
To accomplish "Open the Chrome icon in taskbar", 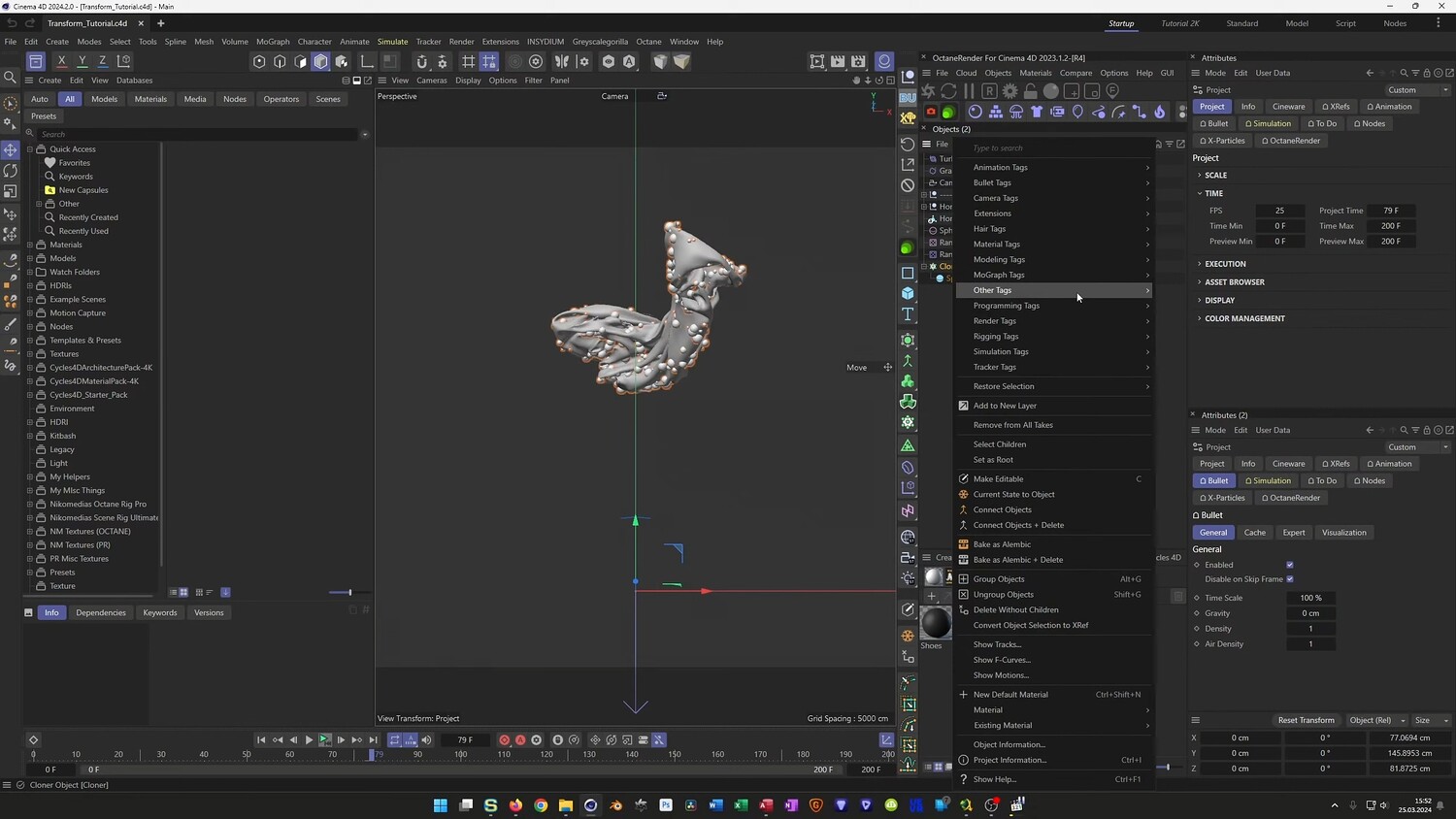I will click(541, 805).
